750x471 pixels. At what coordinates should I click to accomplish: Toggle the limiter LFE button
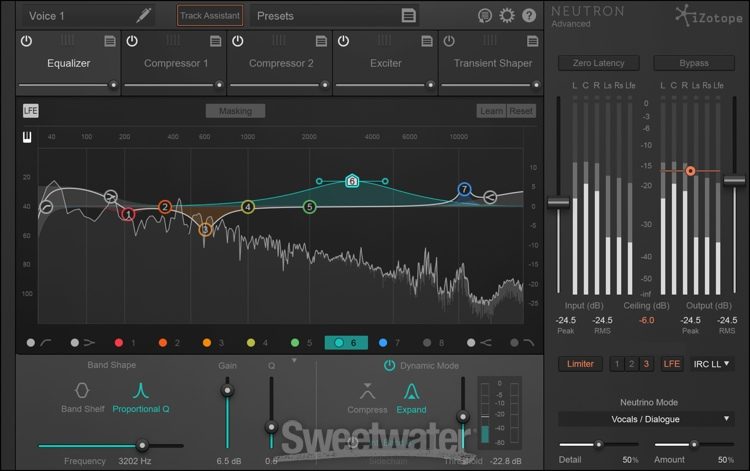click(672, 364)
